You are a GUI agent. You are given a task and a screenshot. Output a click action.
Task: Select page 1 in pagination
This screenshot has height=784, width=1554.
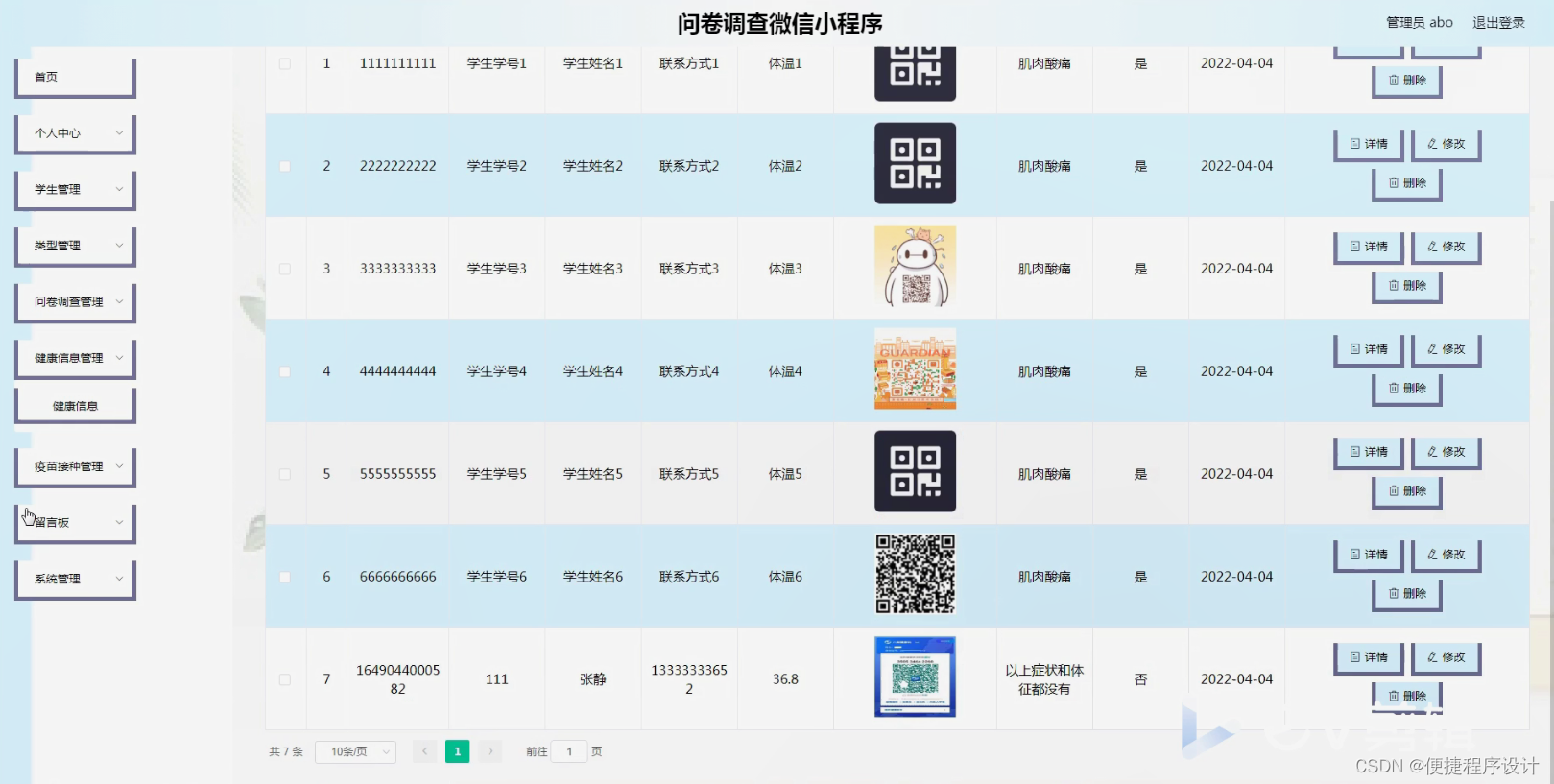458,751
